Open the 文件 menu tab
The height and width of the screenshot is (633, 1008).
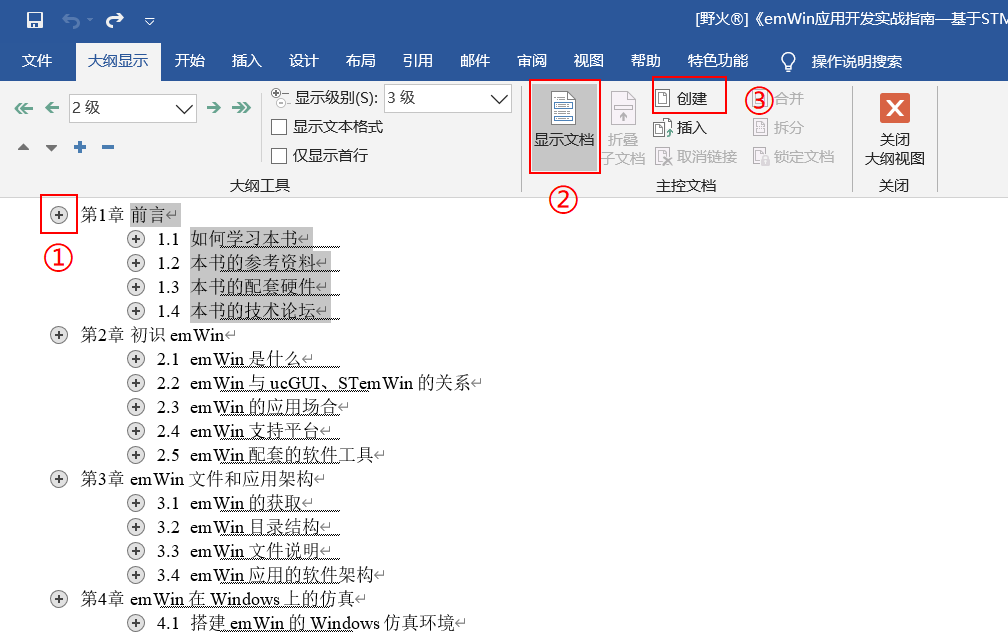(37, 61)
